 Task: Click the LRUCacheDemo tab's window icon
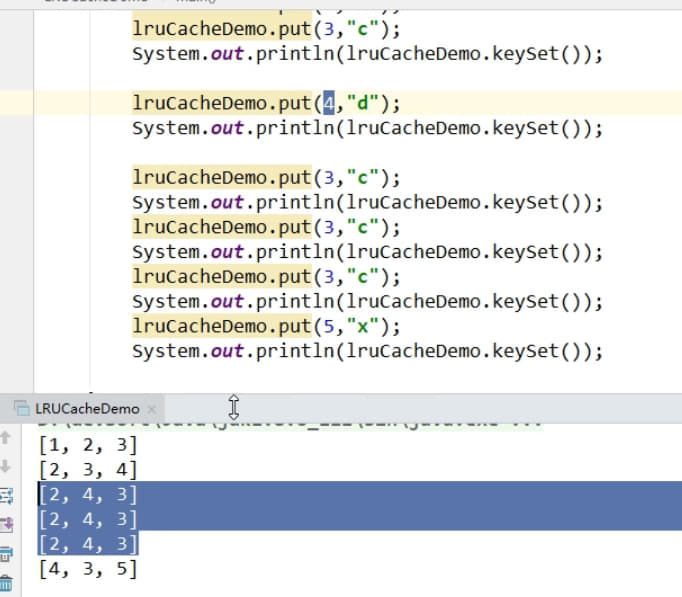(21, 408)
